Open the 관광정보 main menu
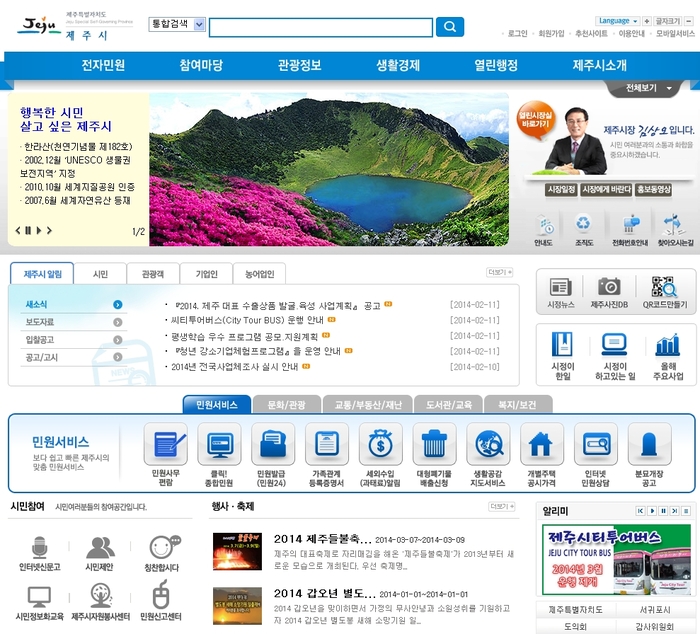The width and height of the screenshot is (700, 634). click(x=299, y=66)
